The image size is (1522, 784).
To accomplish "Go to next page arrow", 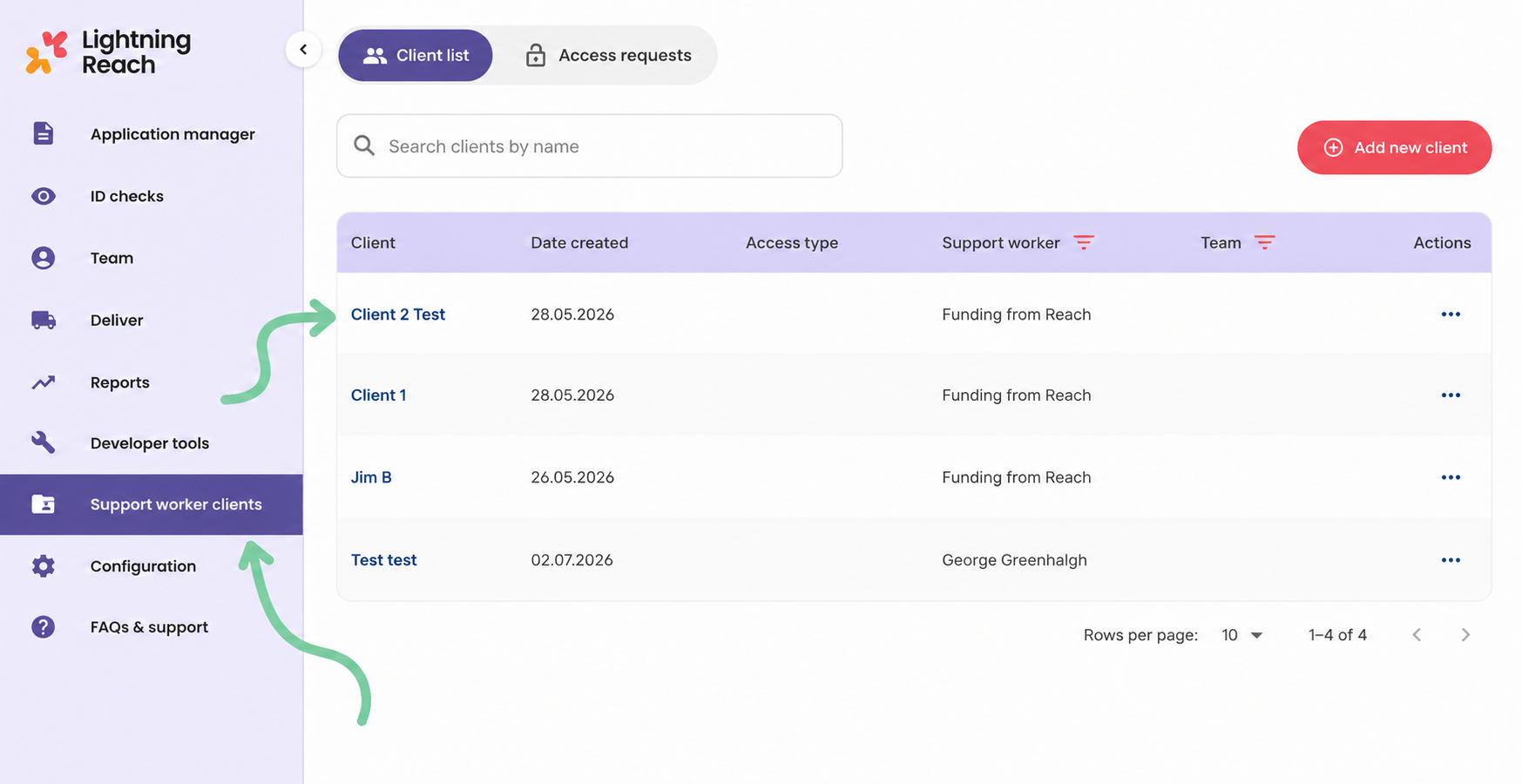I will tap(1465, 635).
